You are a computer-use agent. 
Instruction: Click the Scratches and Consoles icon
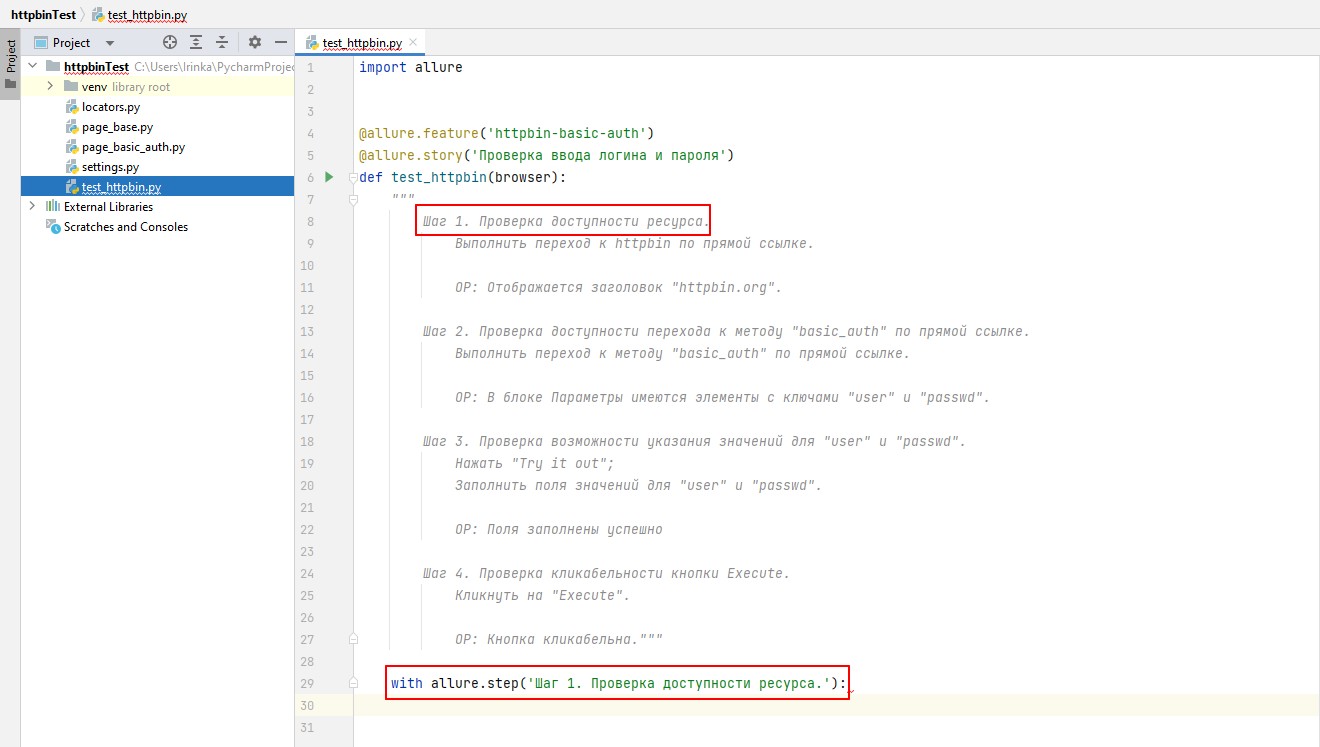coord(54,227)
